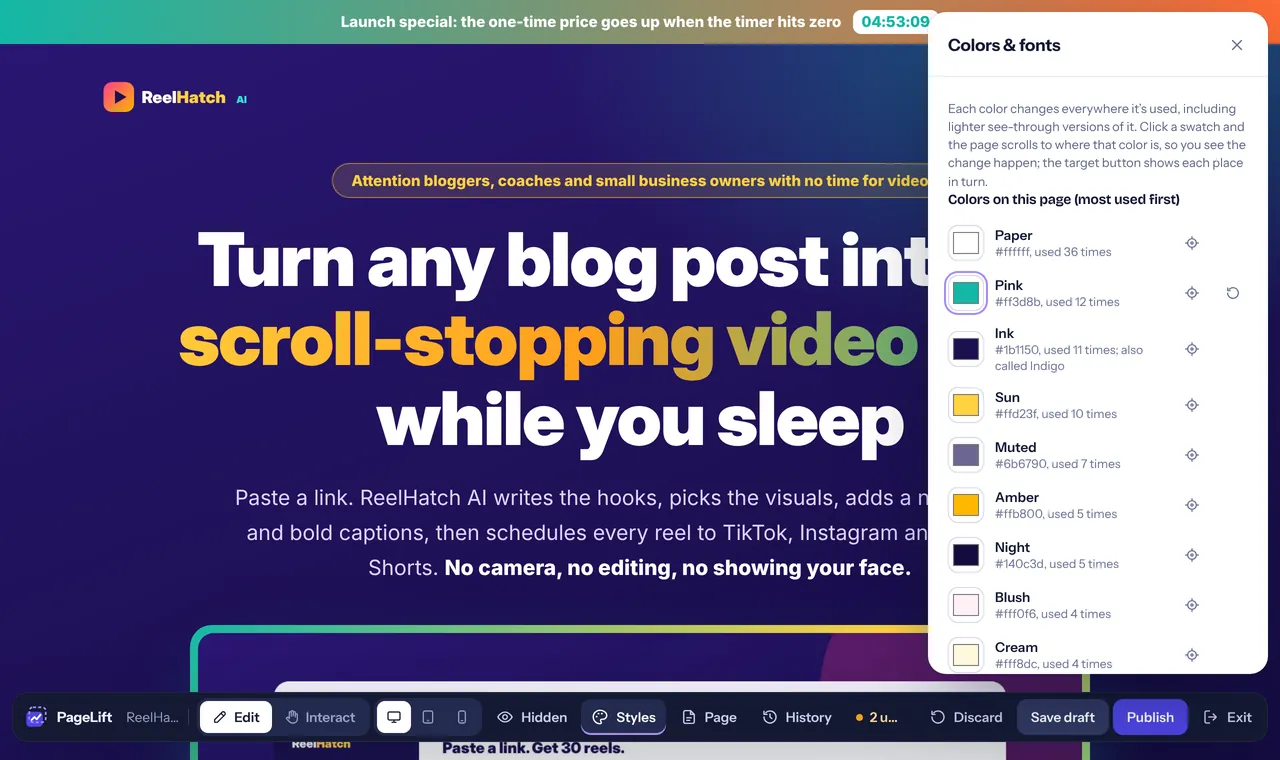This screenshot has height=760, width=1280.
Task: Switch to tablet preview
Action: click(x=428, y=717)
